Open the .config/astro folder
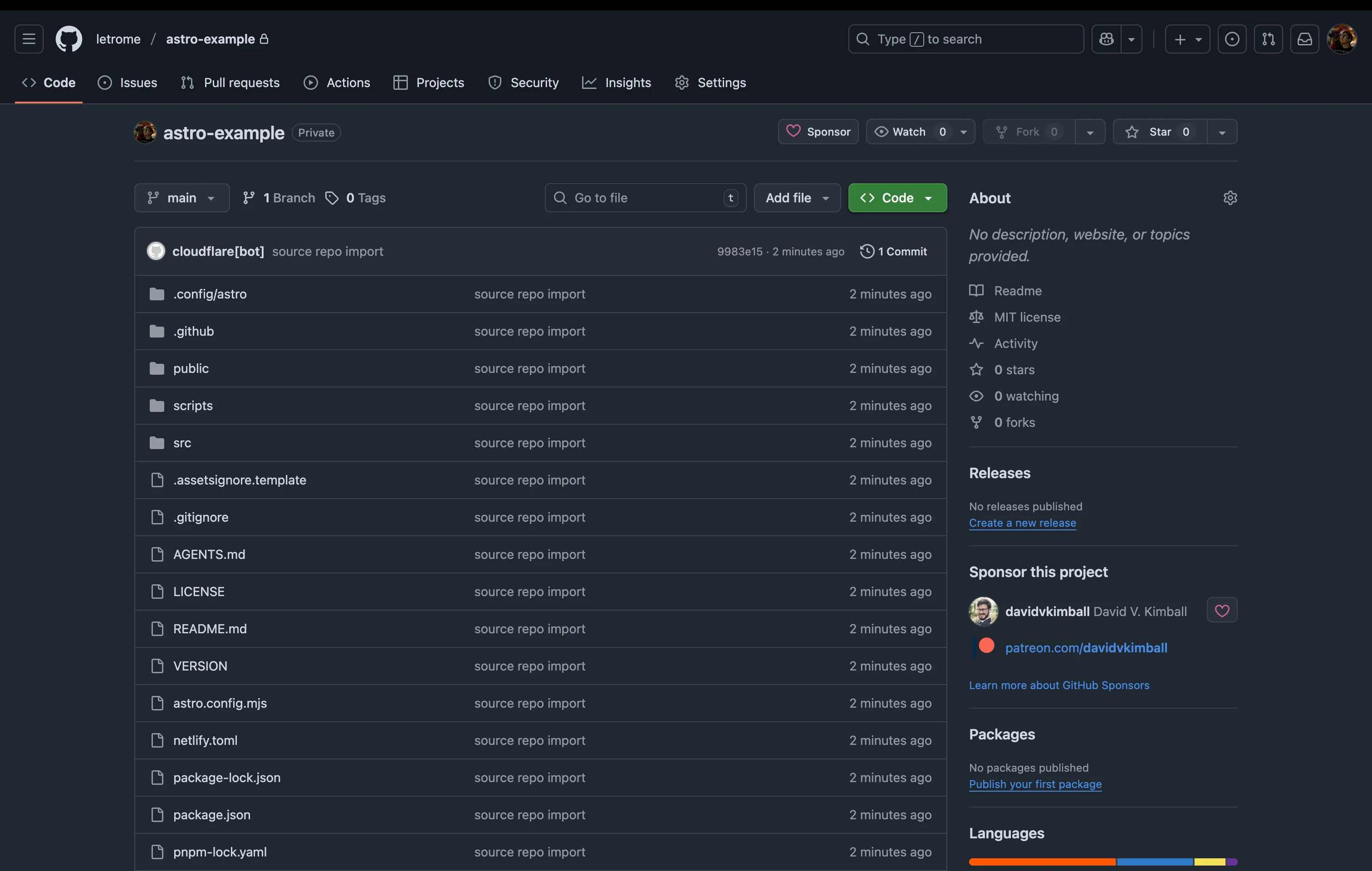 point(210,294)
